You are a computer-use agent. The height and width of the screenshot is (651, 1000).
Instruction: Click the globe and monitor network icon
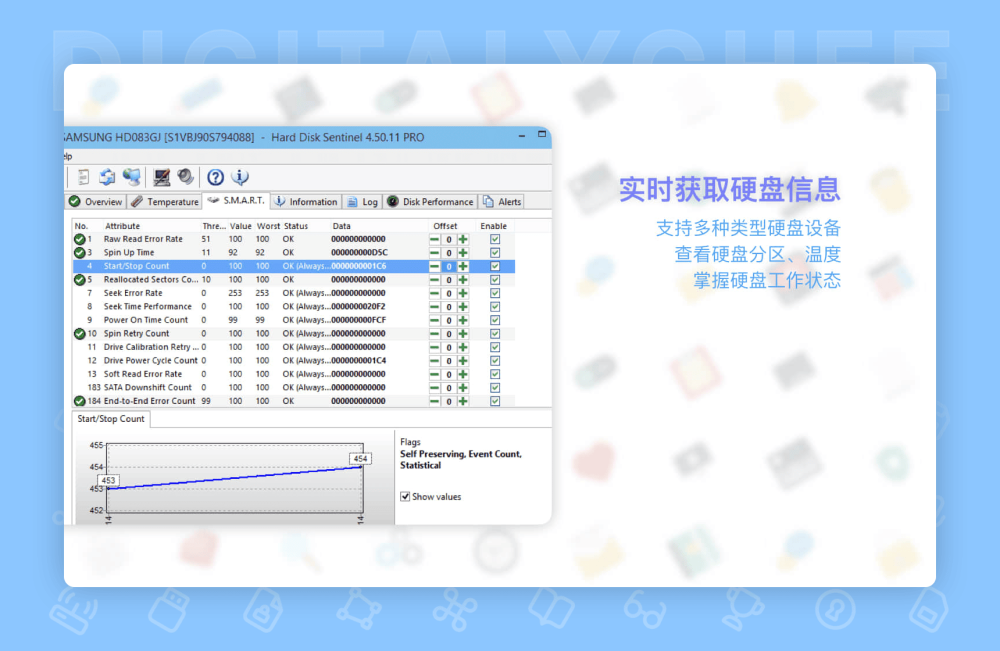tap(132, 177)
